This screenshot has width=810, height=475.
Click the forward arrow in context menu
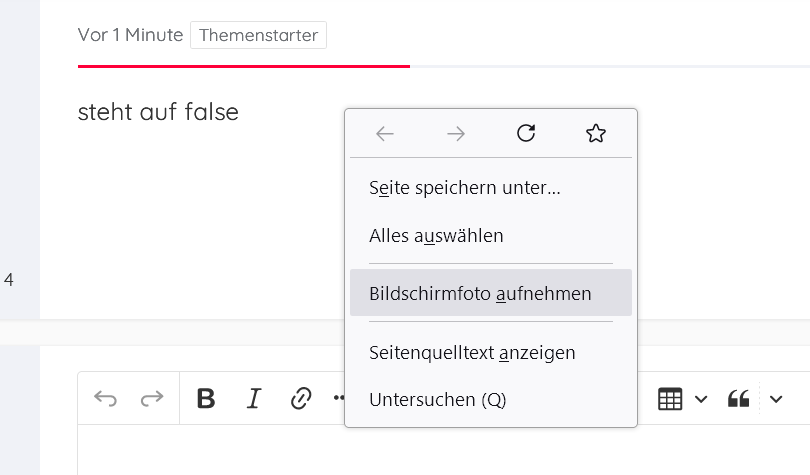(x=456, y=134)
